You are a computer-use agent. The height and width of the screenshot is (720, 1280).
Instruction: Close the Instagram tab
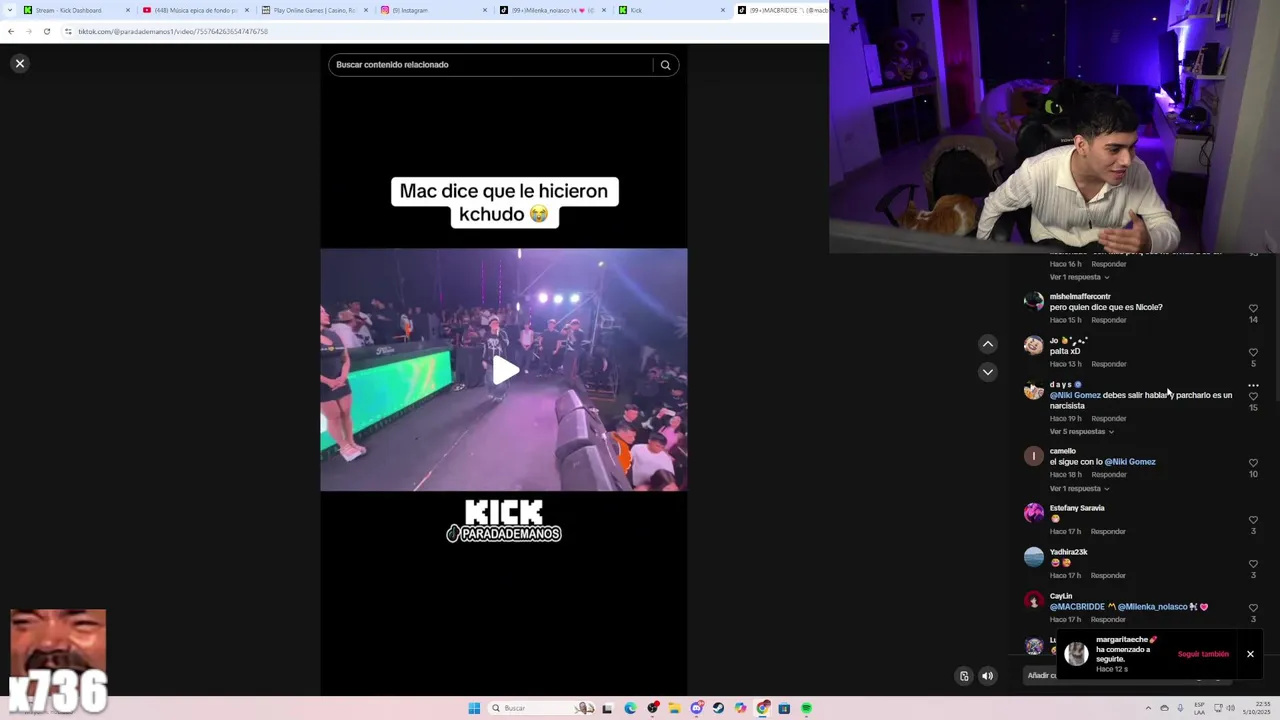click(x=485, y=10)
